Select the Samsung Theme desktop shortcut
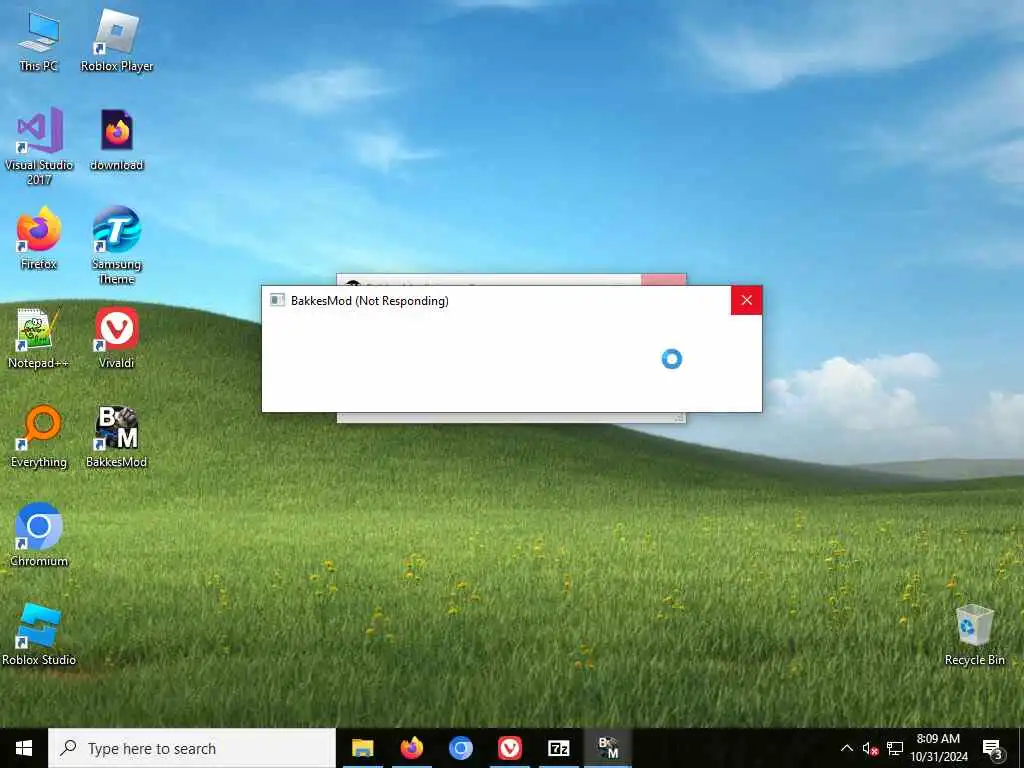 pyautogui.click(x=117, y=246)
